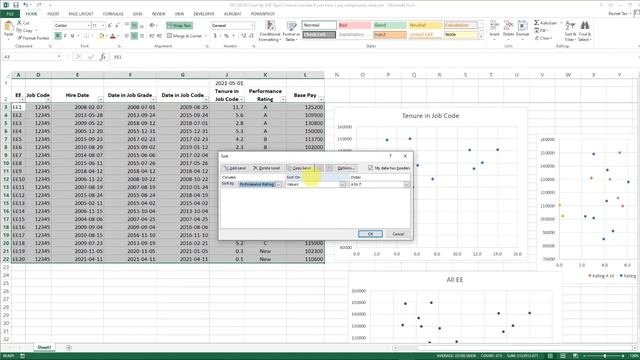Image resolution: width=640 pixels, height=360 pixels.
Task: Click the Accounting dollar format icon
Action: [x=215, y=36]
